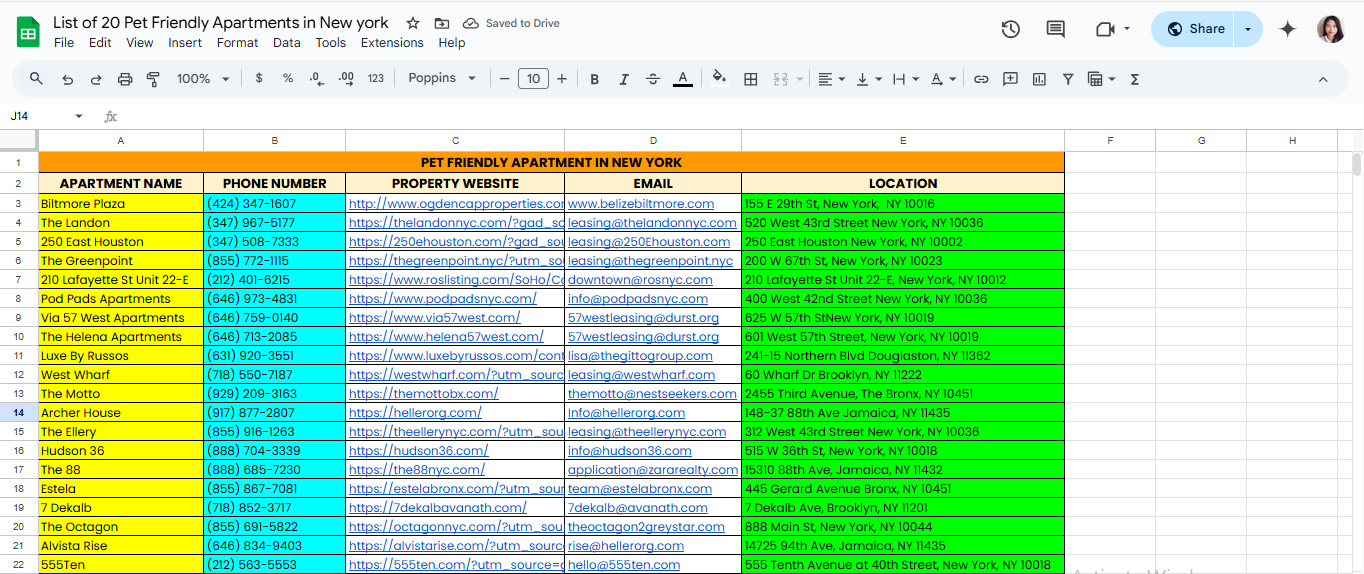Open the Google account avatar
This screenshot has width=1364, height=574.
(1331, 29)
